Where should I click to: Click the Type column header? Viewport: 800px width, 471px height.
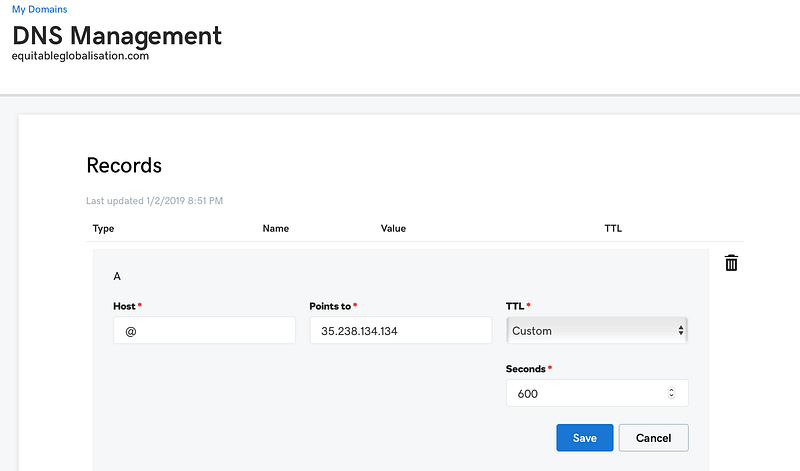point(103,229)
